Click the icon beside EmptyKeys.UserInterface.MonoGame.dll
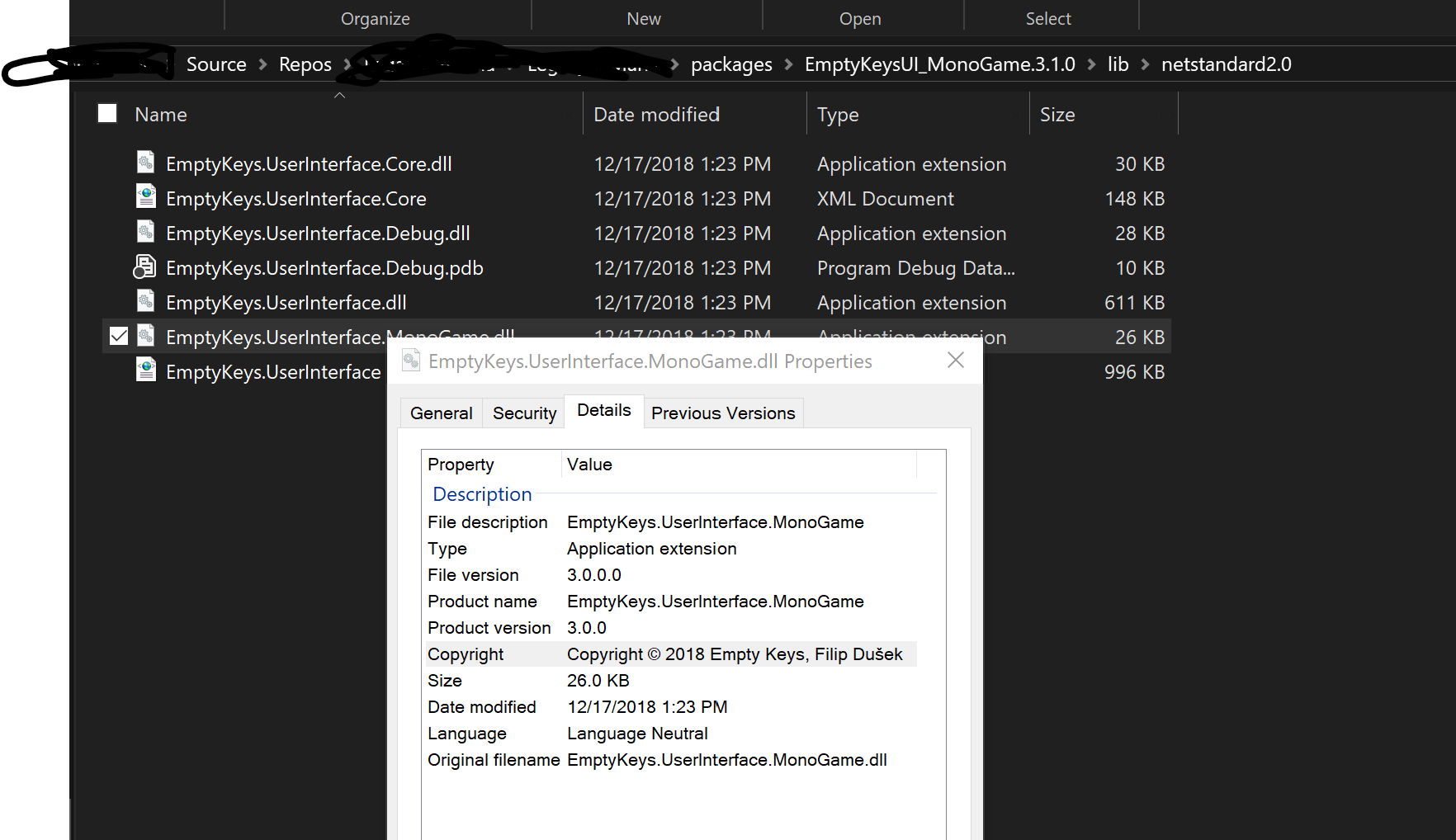Image resolution: width=1456 pixels, height=840 pixels. [x=145, y=336]
